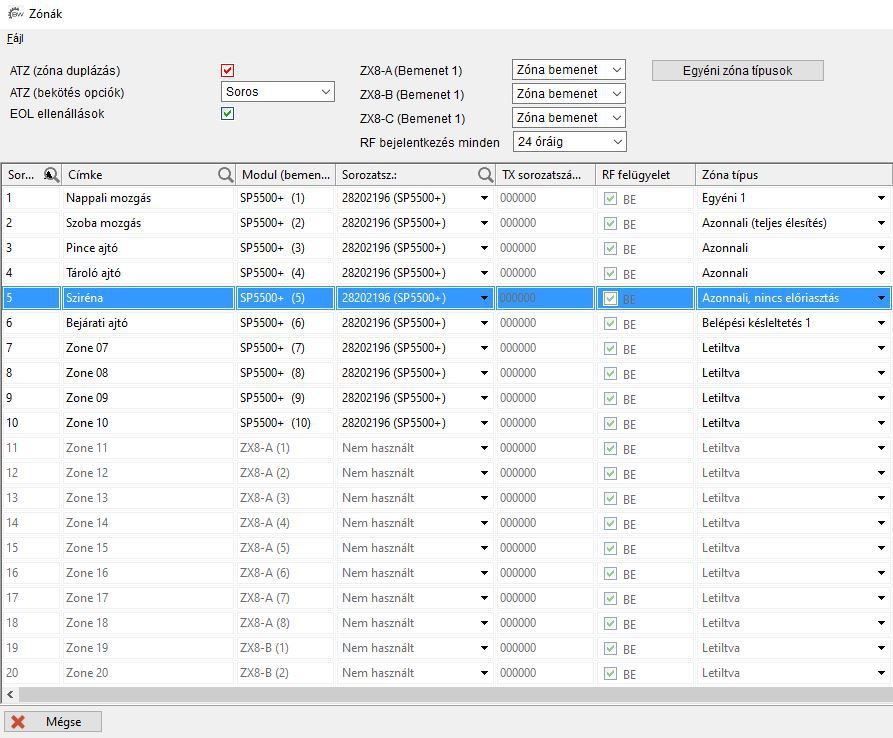Viewport: 893px width, 738px height.
Task: Select the Sziréna label cell
Action: 148,298
